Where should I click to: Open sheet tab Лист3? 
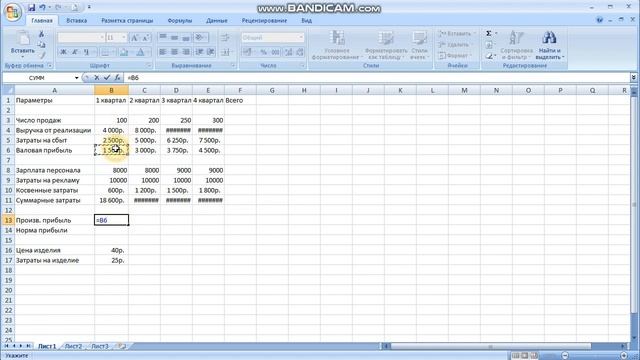tap(100, 346)
